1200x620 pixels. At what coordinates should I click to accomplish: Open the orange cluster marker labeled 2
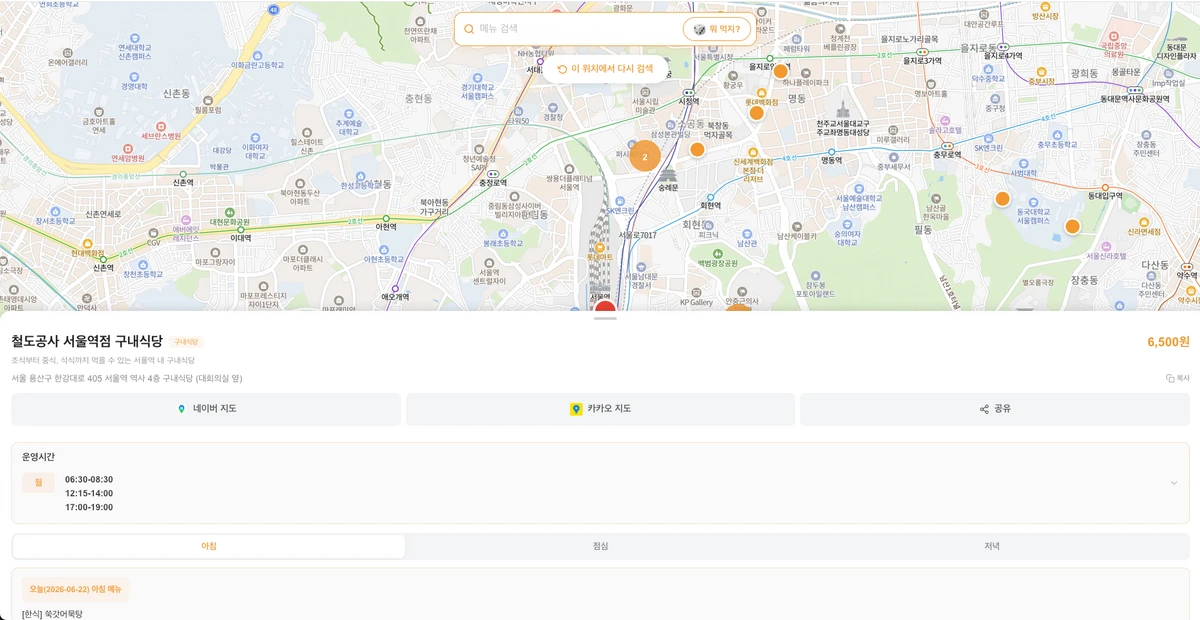click(x=645, y=157)
